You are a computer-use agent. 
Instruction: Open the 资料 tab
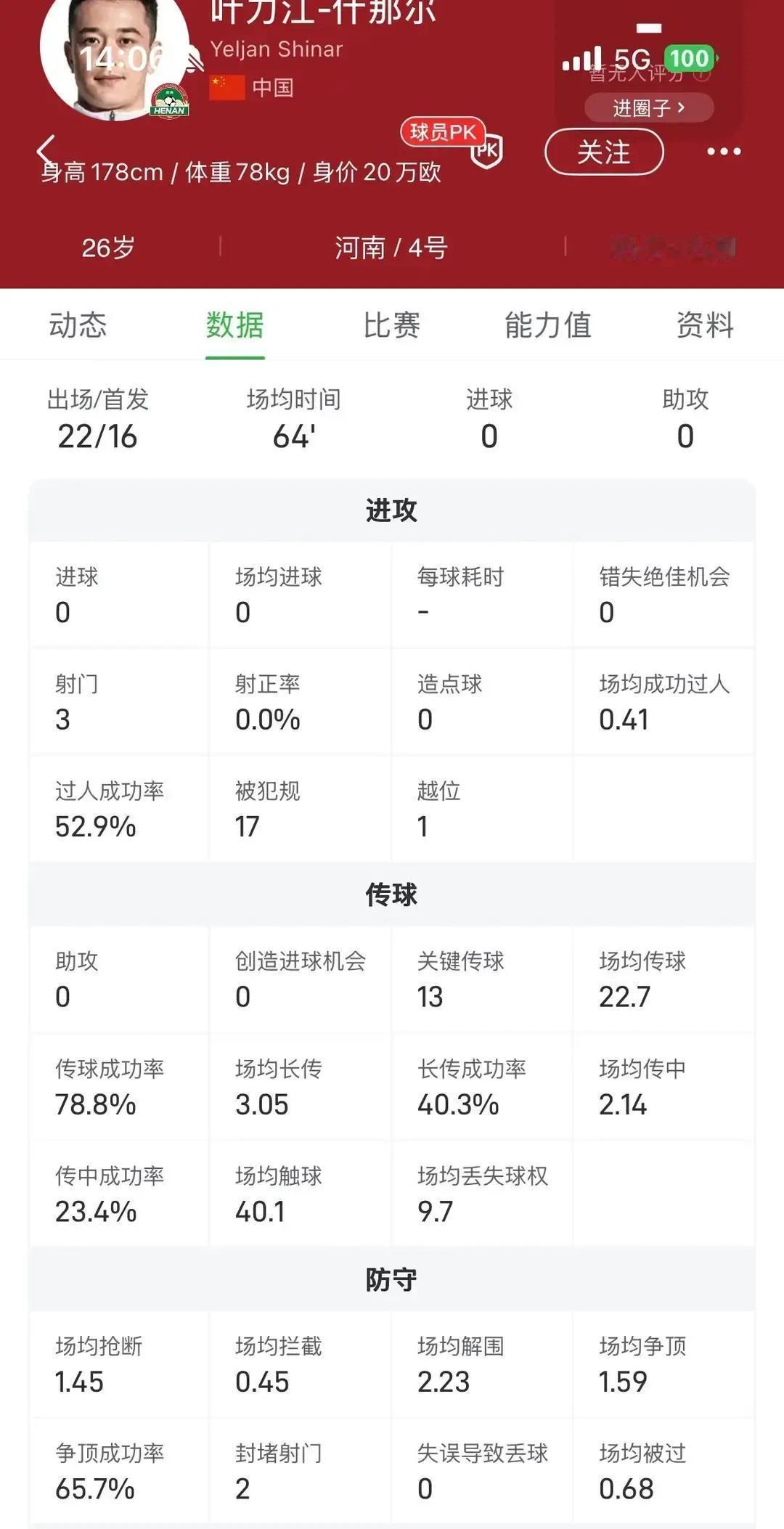[705, 325]
